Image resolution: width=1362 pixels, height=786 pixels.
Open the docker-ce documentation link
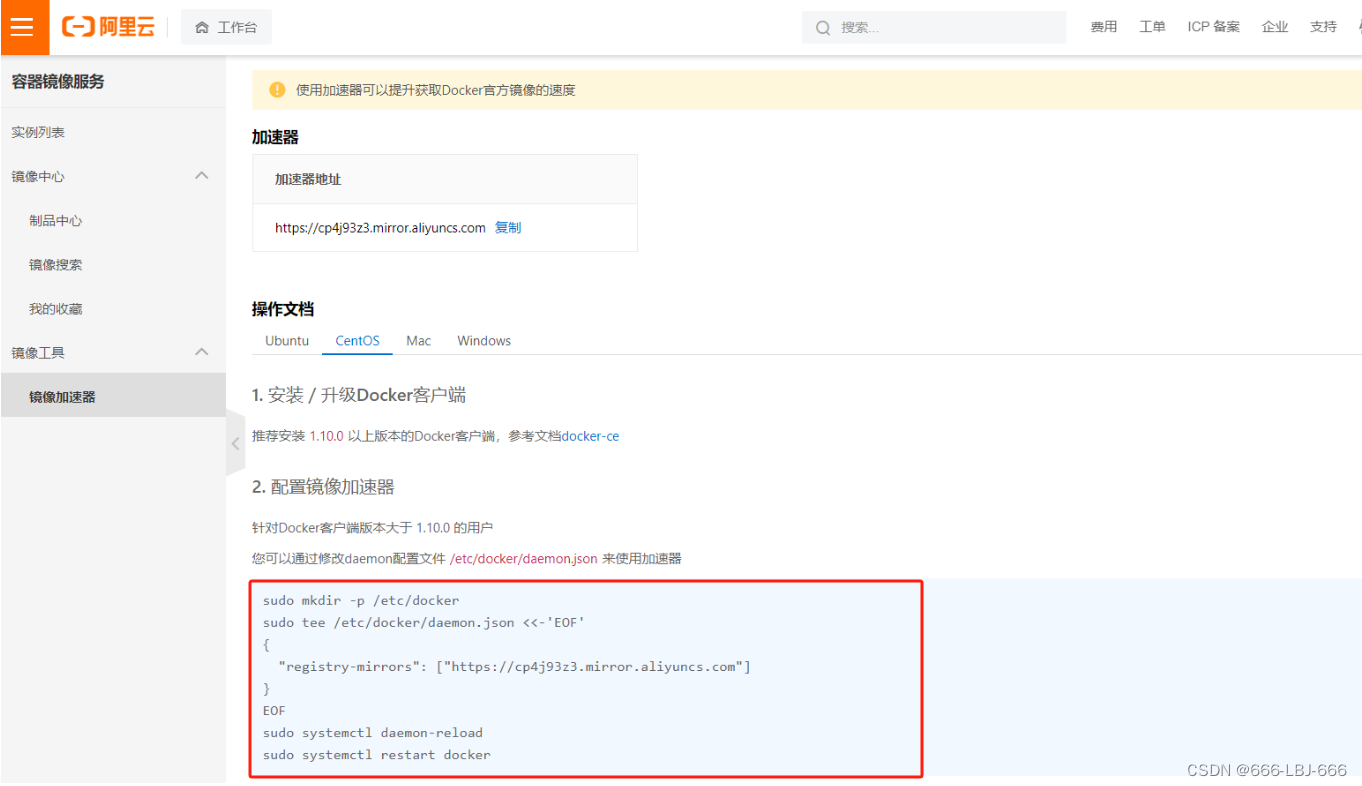pos(590,436)
